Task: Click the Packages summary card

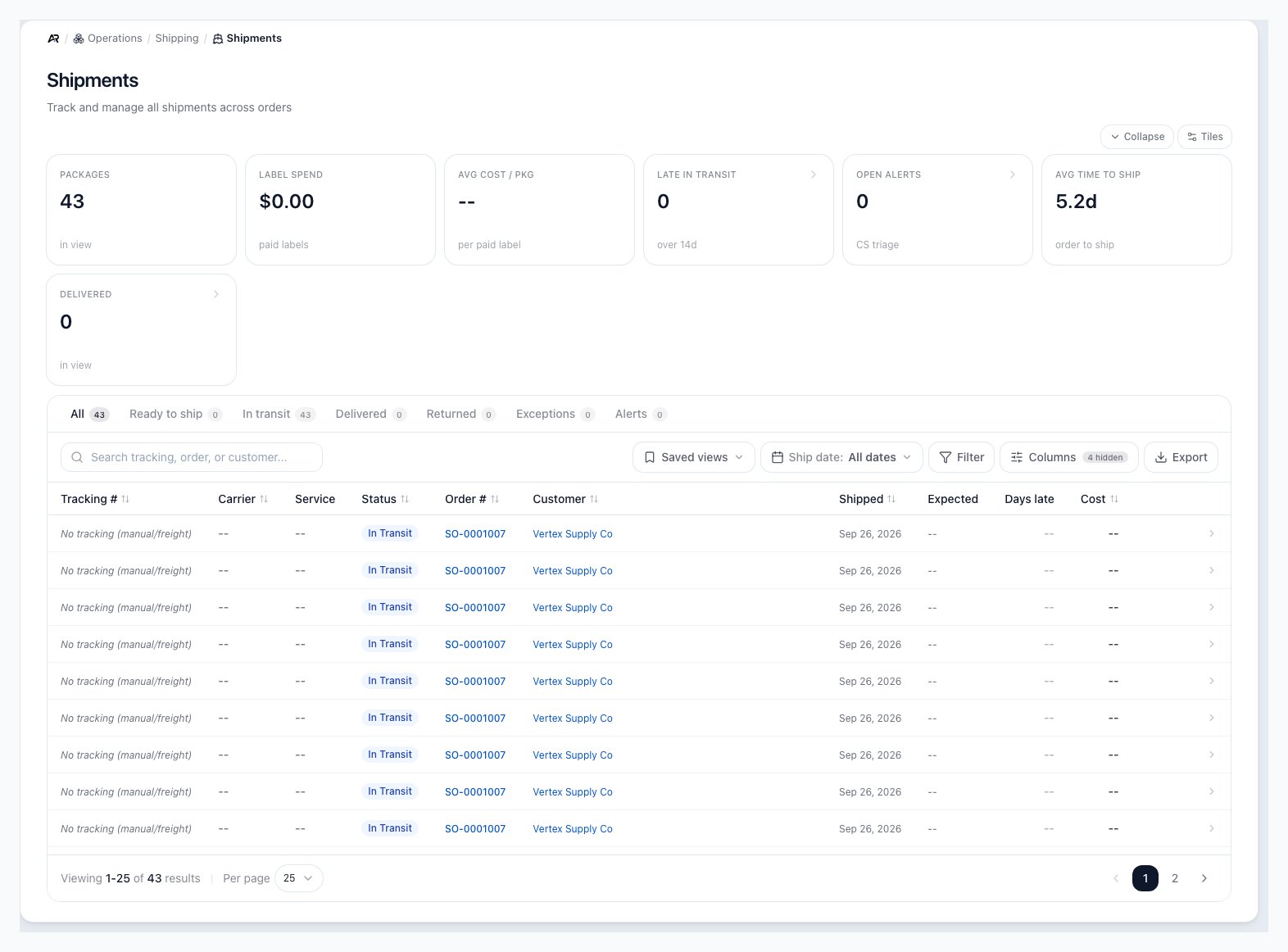Action: click(142, 210)
